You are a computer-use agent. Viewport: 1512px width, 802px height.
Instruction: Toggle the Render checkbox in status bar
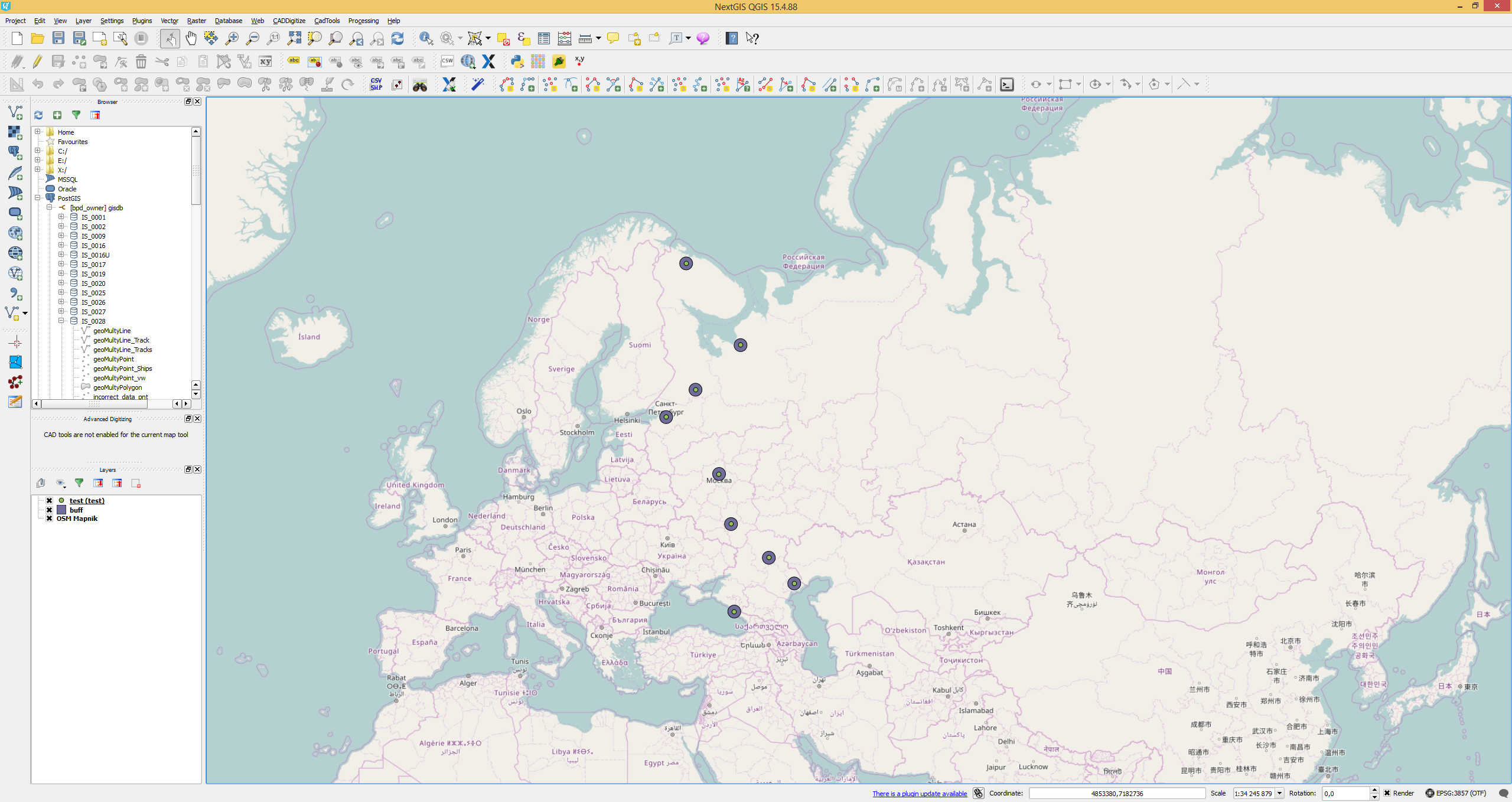(1387, 793)
